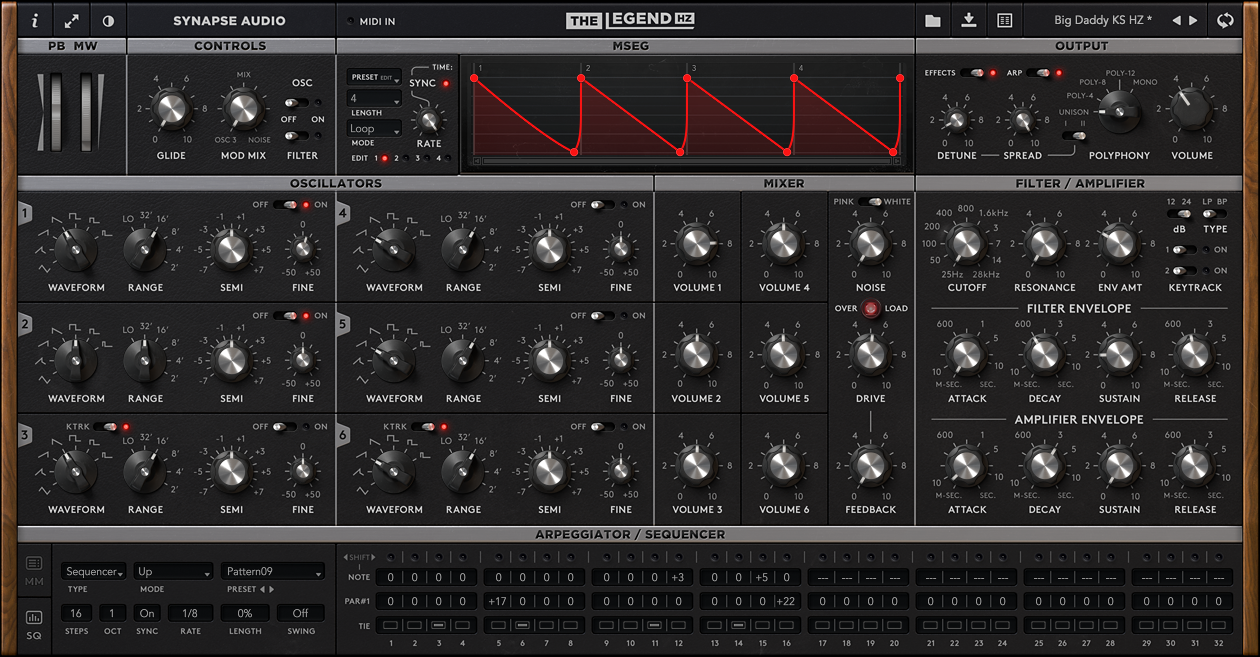Toggle tie for sequencer step 3
Image resolution: width=1260 pixels, height=657 pixels.
438,625
